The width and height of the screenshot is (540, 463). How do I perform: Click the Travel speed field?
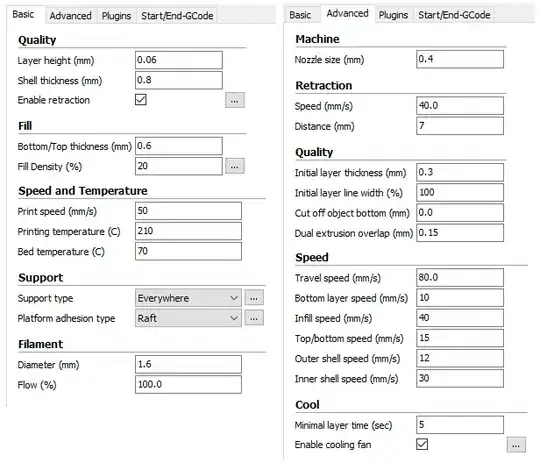(460, 278)
